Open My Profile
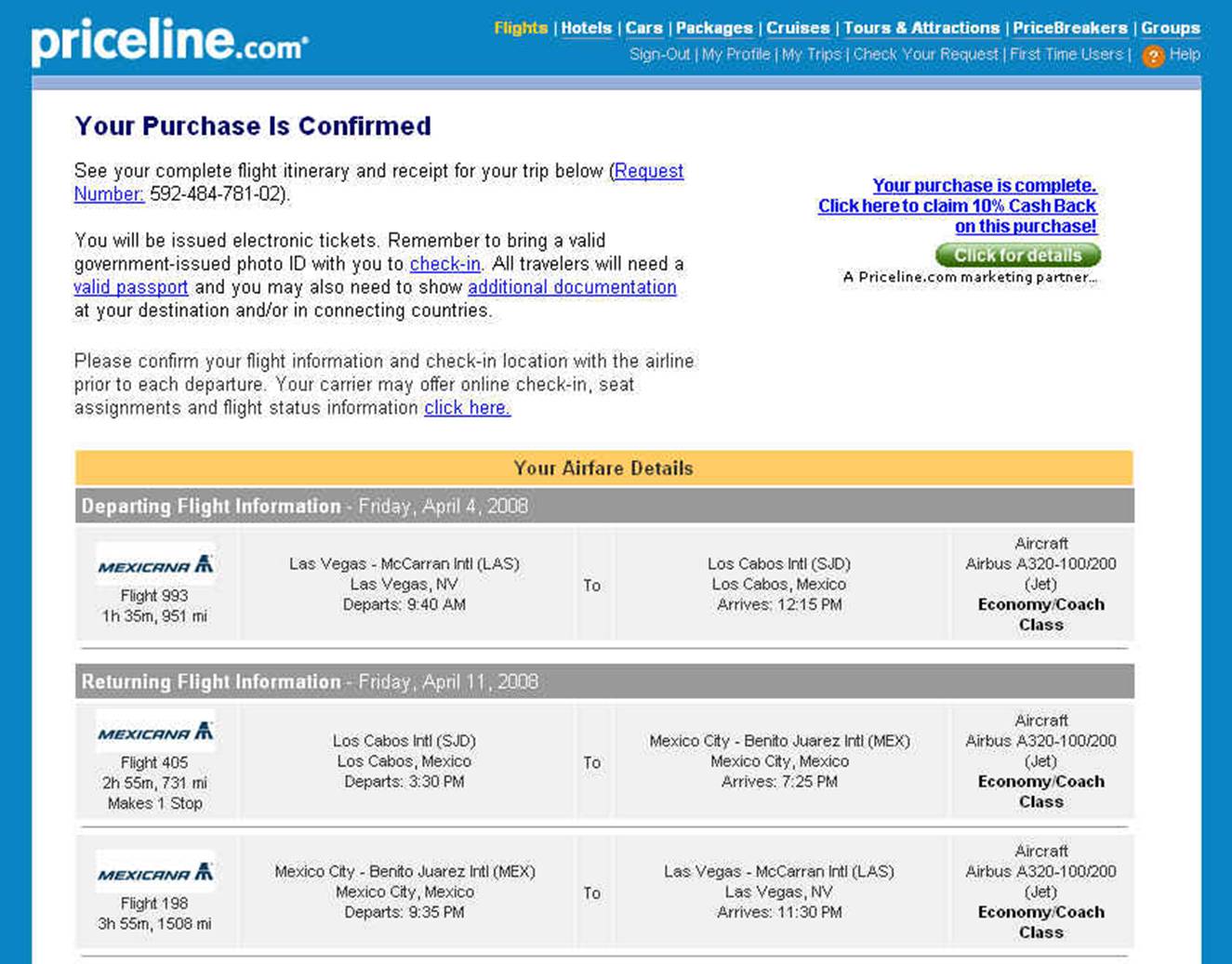1232x964 pixels. point(735,55)
